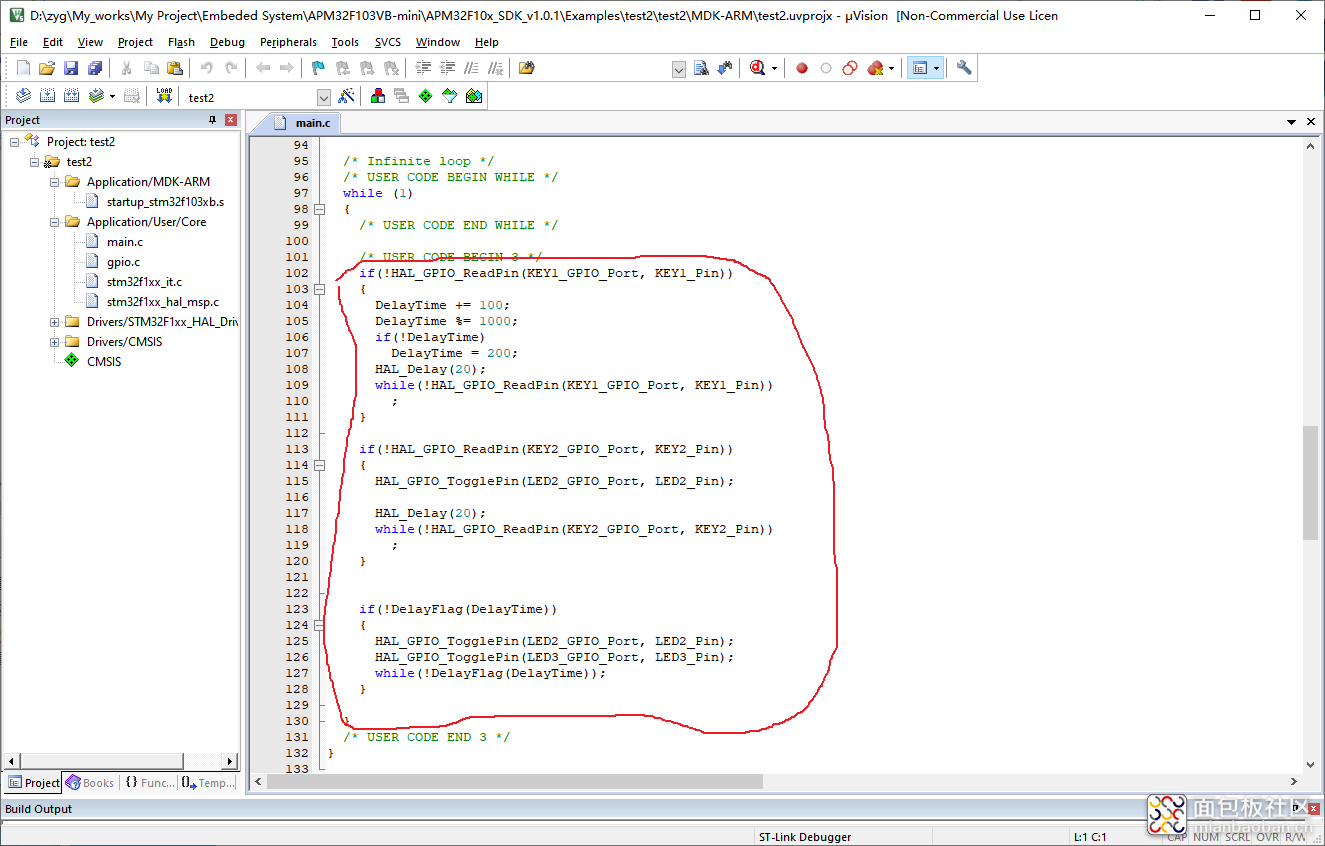This screenshot has width=1325, height=846.
Task: Open the File menu
Action: (x=19, y=42)
